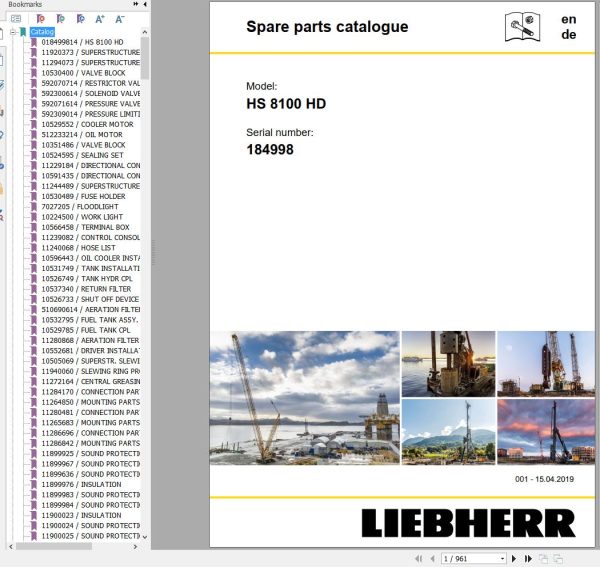Image resolution: width=600 pixels, height=567 pixels.
Task: Click bookmark icon beside 10532795 / FUEL TANK ASSY
Action: [34, 320]
